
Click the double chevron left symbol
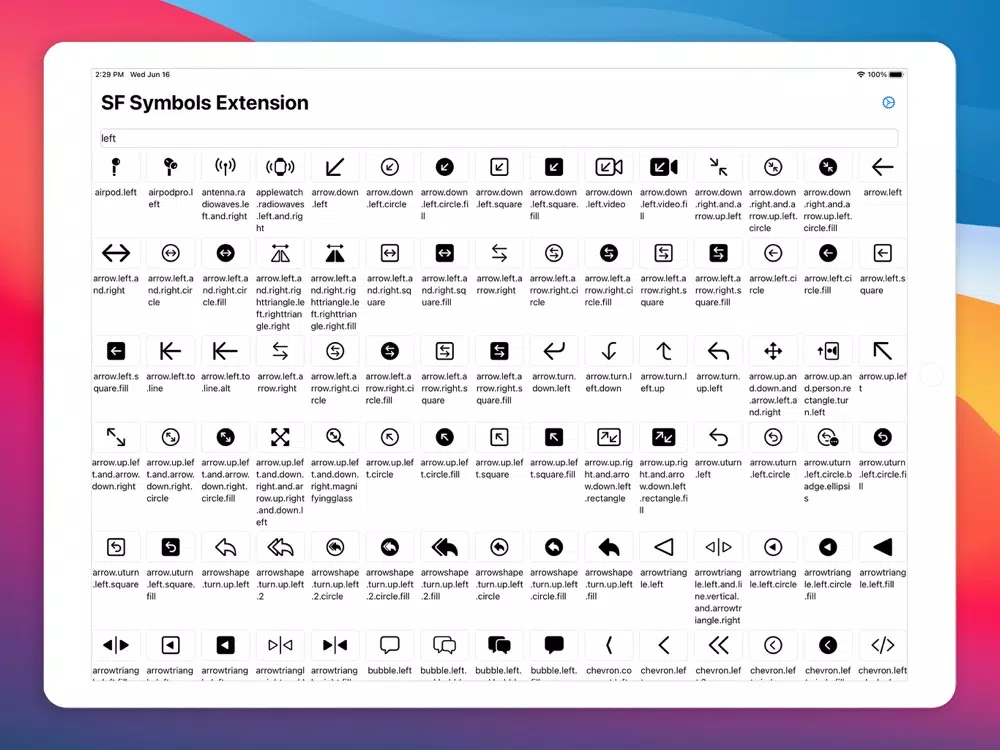718,645
